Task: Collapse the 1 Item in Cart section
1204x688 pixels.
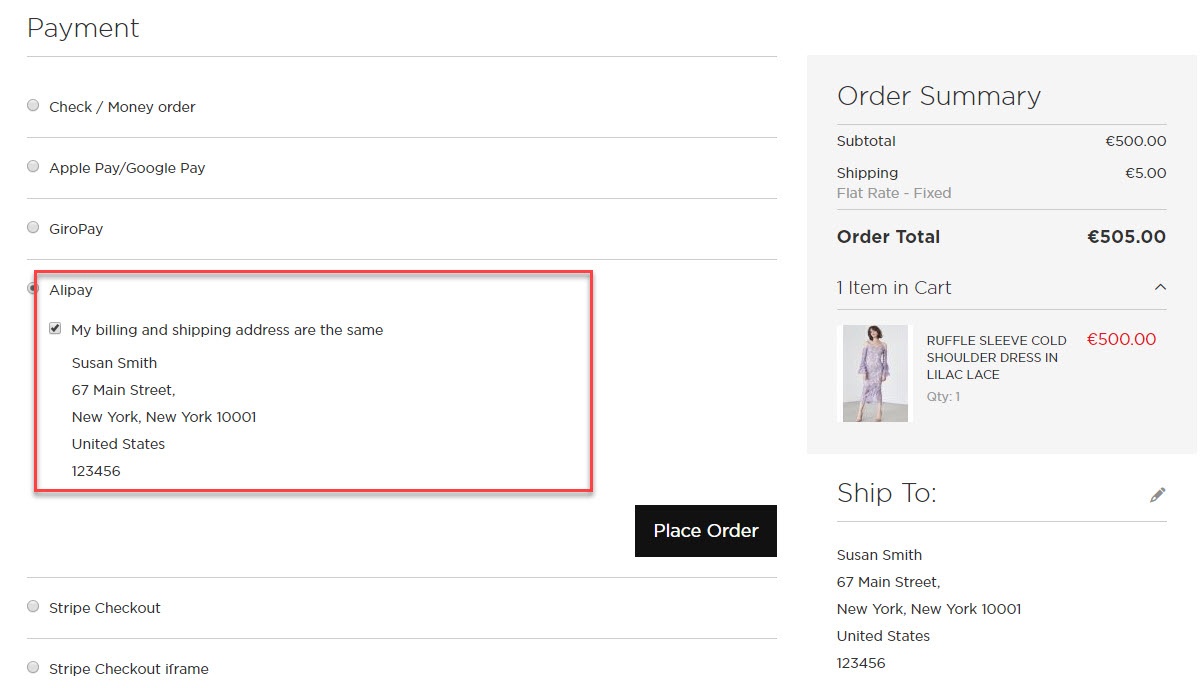Action: click(x=1159, y=287)
